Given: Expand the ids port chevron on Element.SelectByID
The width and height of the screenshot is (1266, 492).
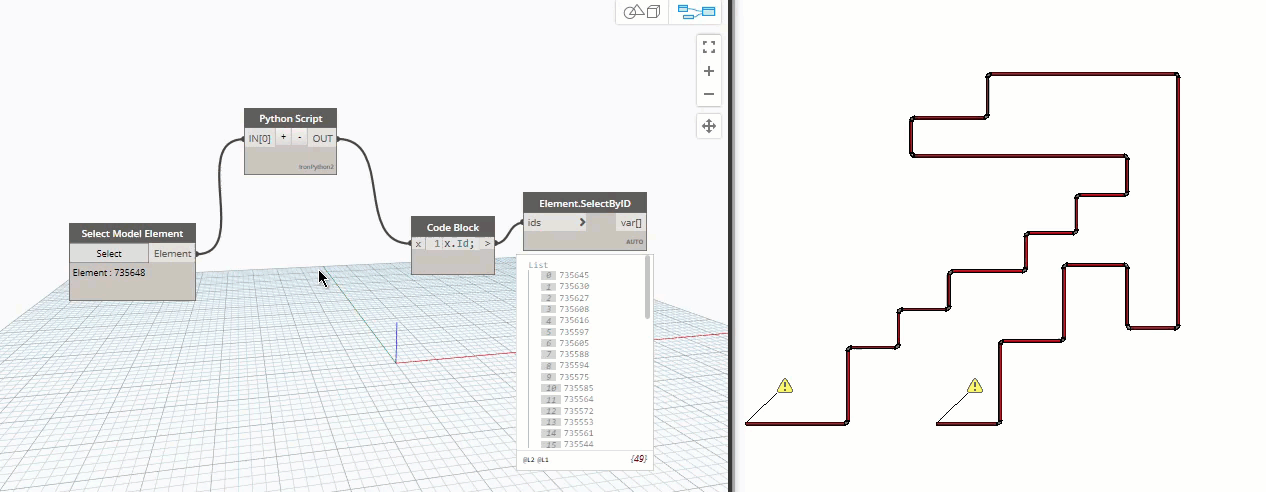Looking at the screenshot, I should coord(582,222).
